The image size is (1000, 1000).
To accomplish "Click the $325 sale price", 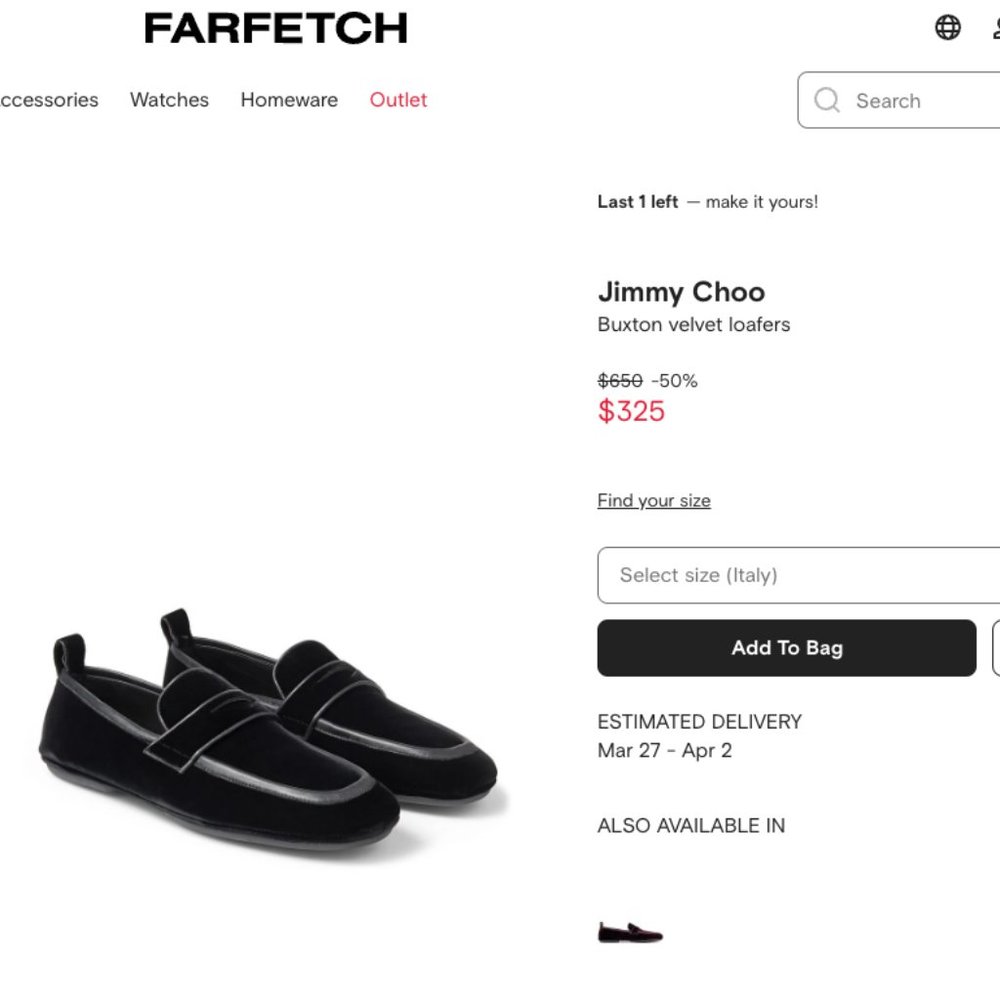I will [631, 411].
